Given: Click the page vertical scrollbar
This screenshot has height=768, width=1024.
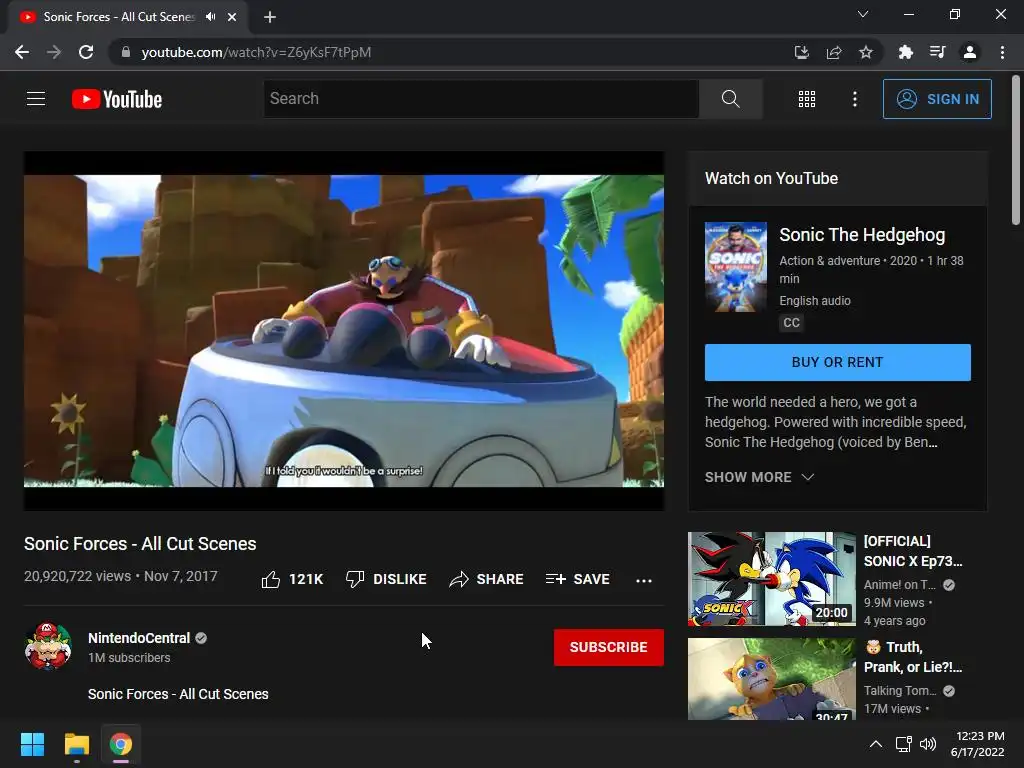Looking at the screenshot, I should [1016, 150].
